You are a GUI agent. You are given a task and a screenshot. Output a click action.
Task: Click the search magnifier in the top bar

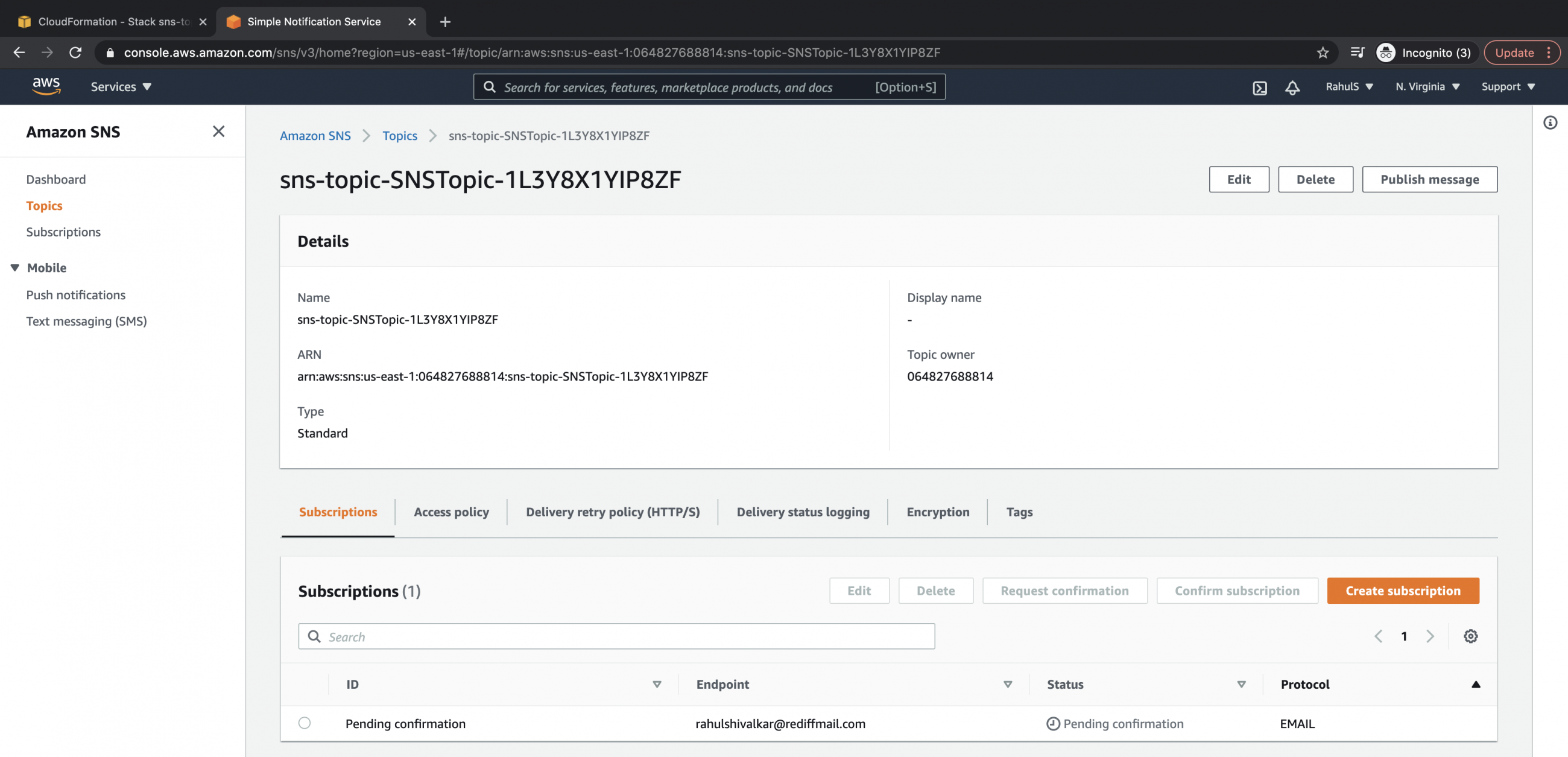click(x=490, y=86)
